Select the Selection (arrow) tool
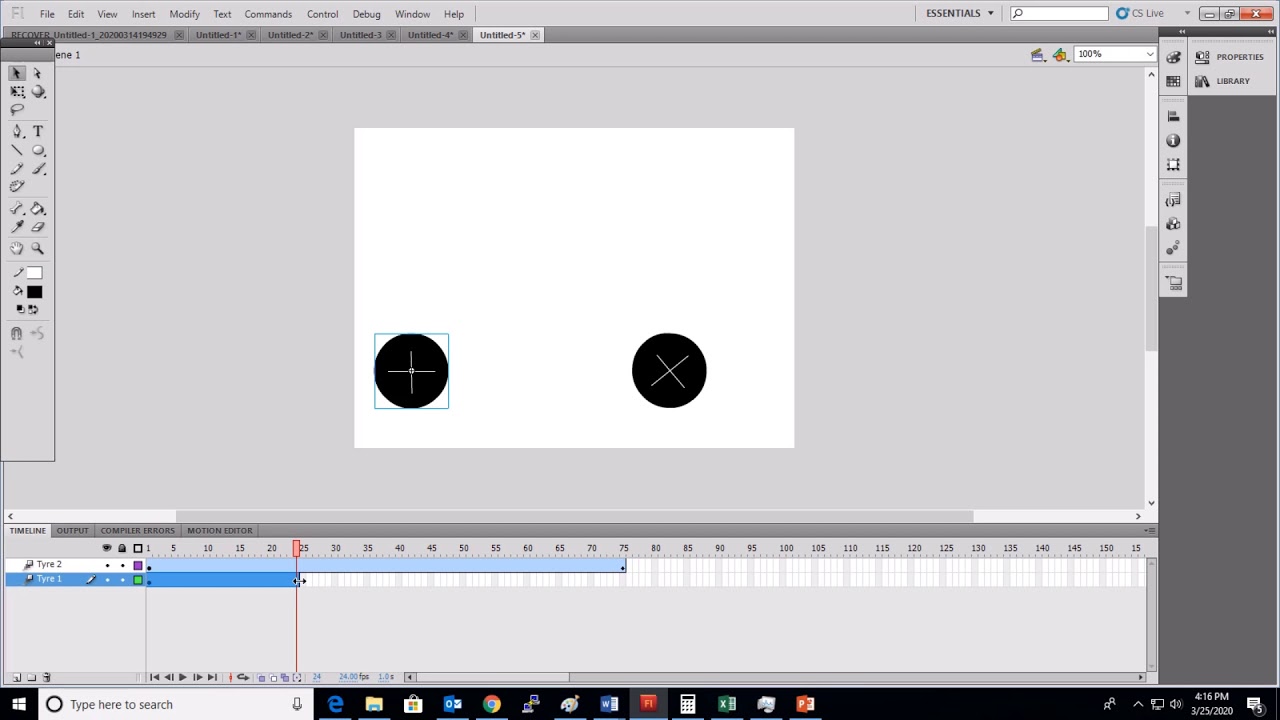Image resolution: width=1280 pixels, height=720 pixels. coord(17,73)
